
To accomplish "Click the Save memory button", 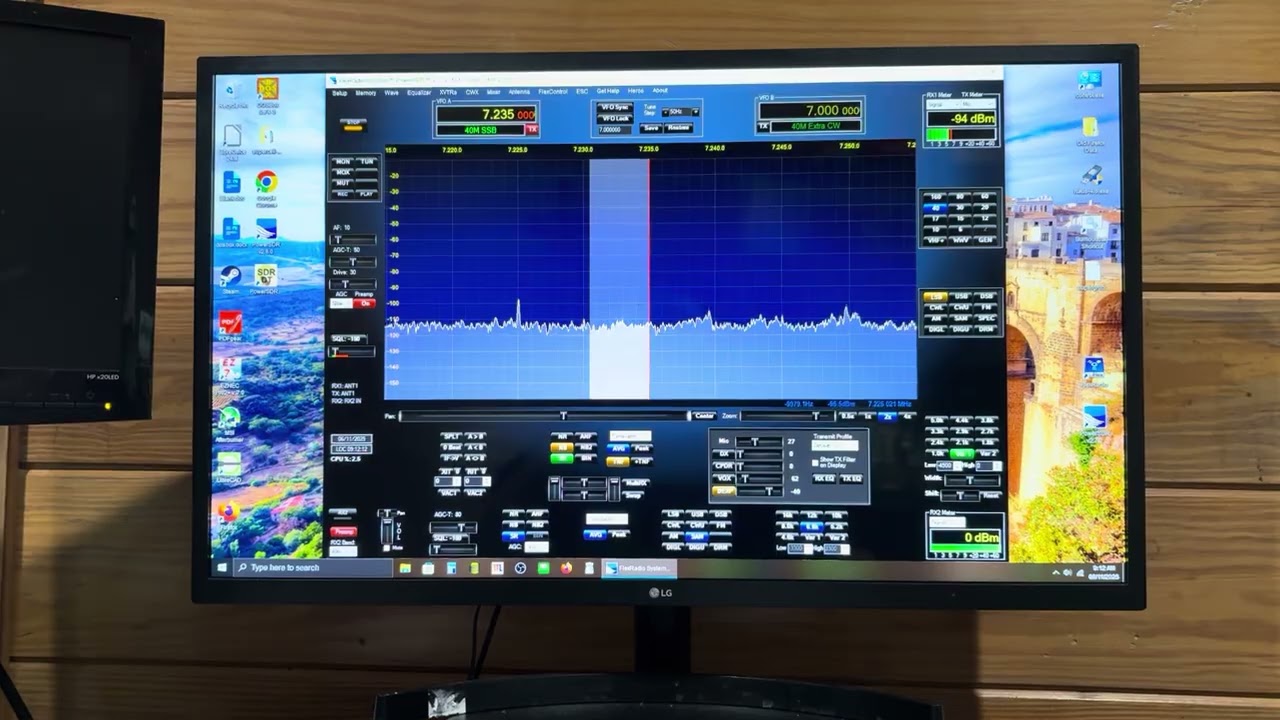I will coord(651,128).
